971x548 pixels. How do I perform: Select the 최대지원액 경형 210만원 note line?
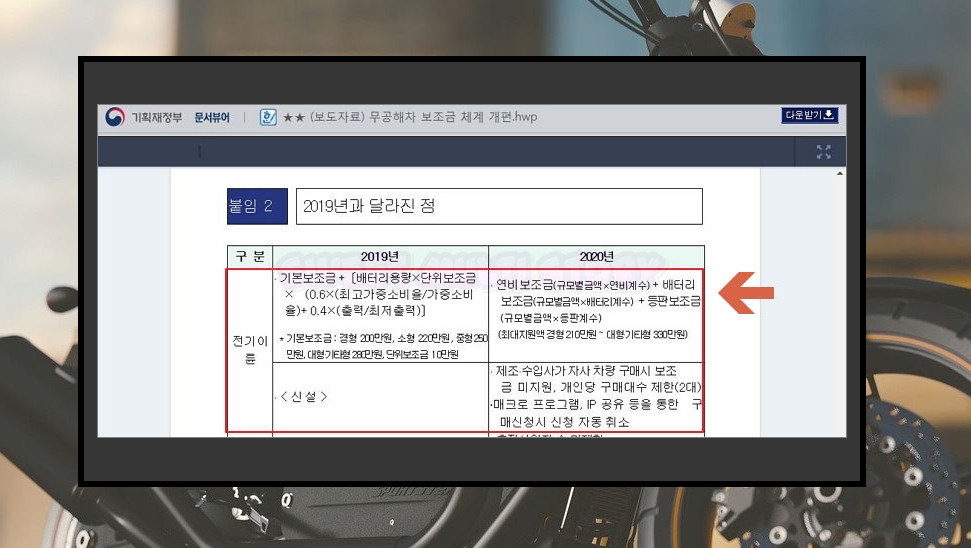coord(593,334)
